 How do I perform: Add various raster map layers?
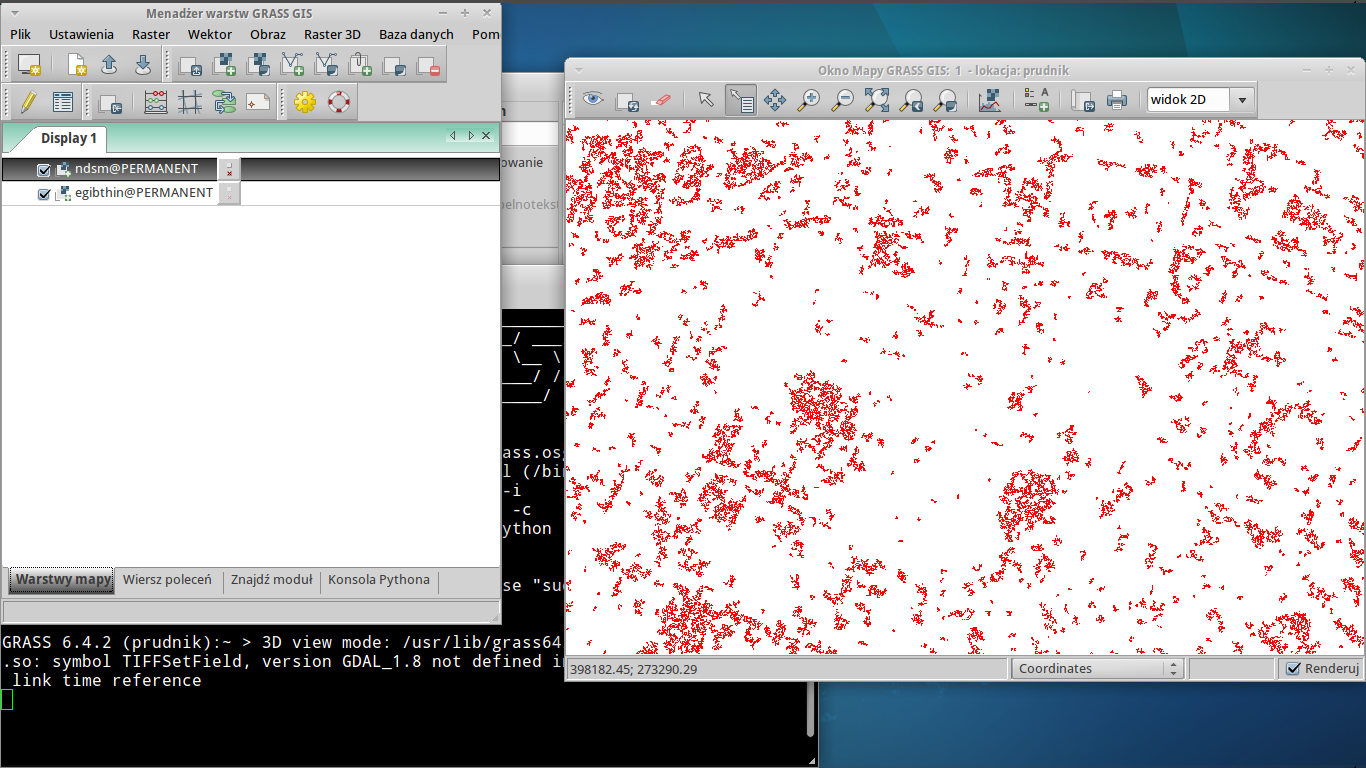pyautogui.click(x=259, y=65)
